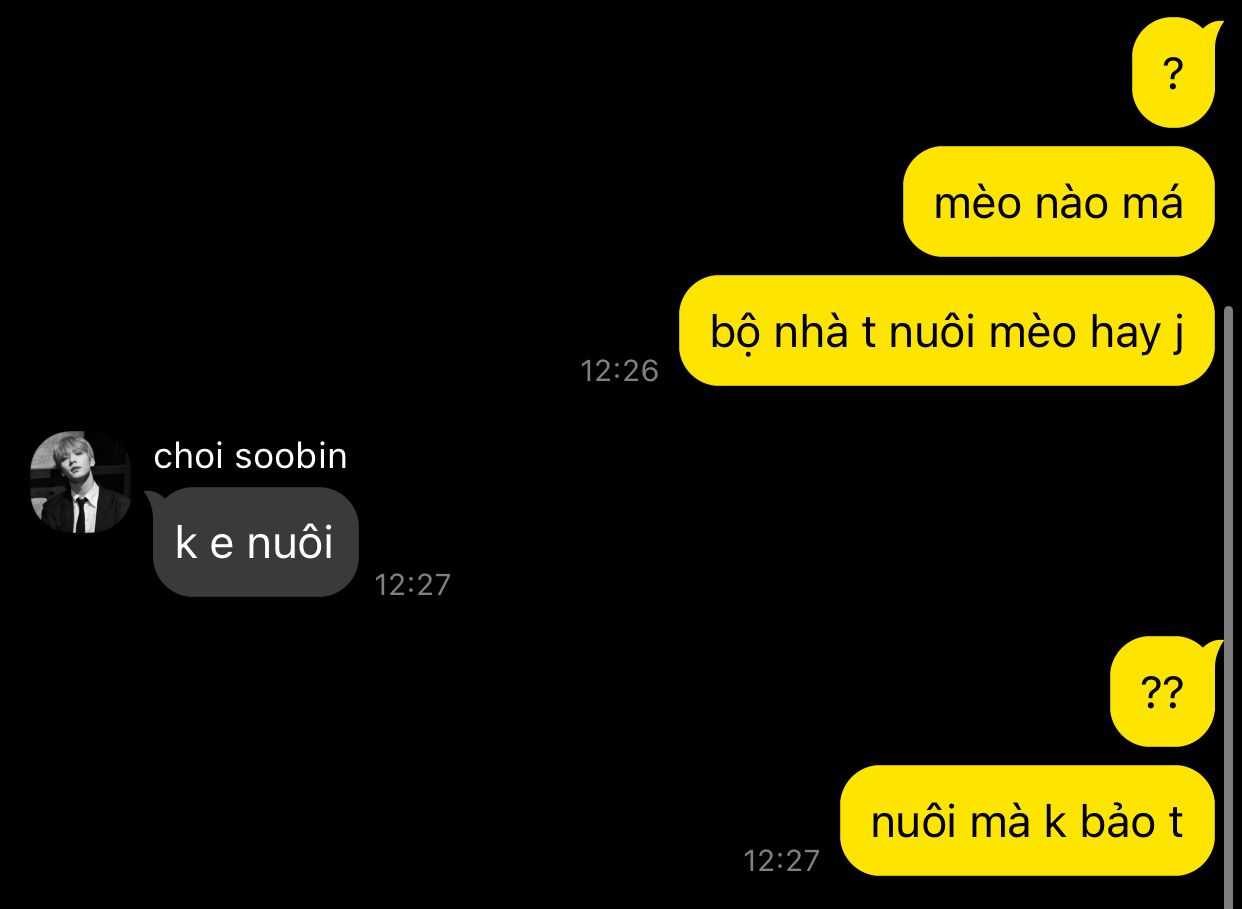Viewport: 1242px width, 909px height.
Task: Select the 'mèo nào má' message bubble
Action: point(1058,202)
